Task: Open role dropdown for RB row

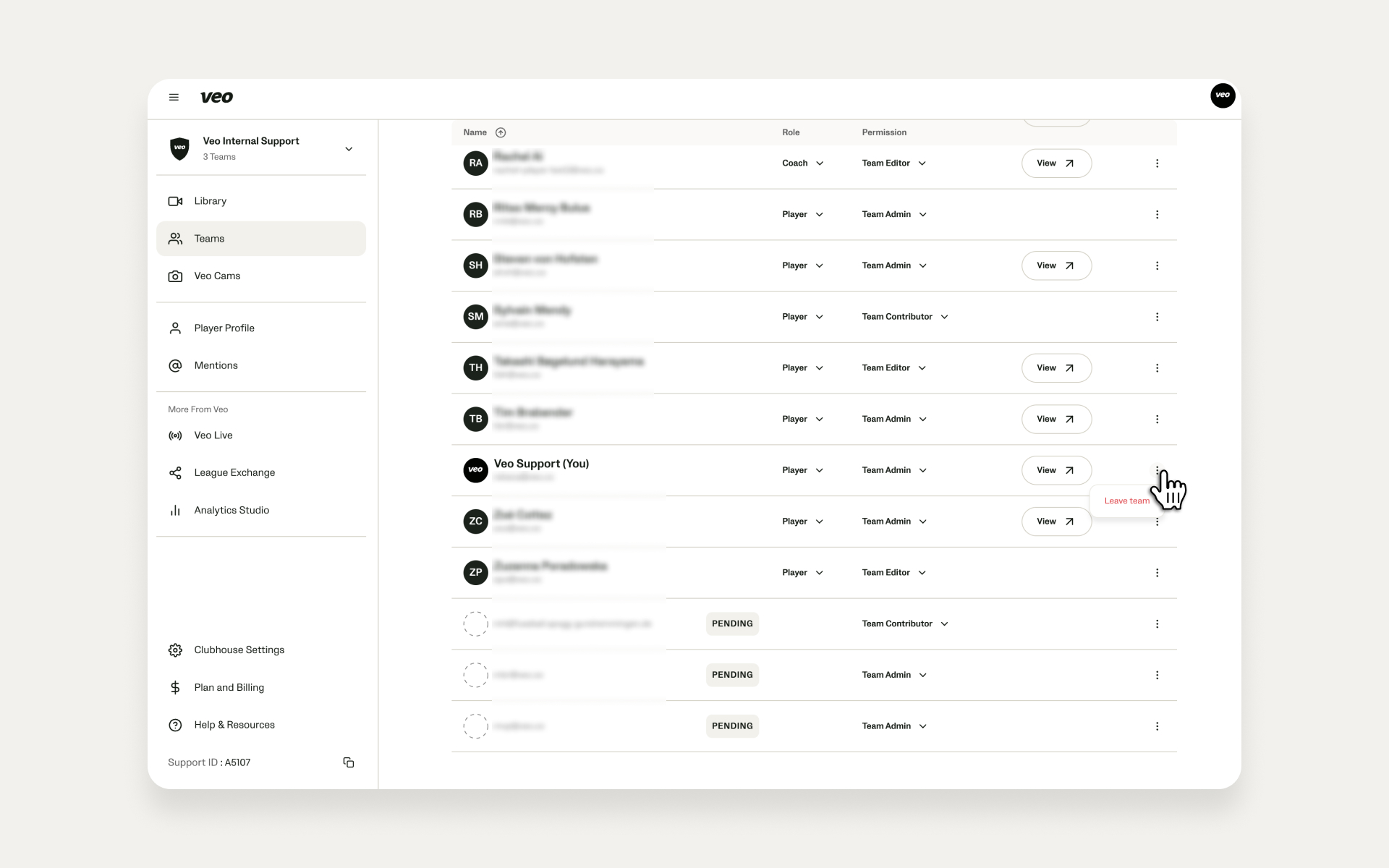Action: pyautogui.click(x=803, y=215)
